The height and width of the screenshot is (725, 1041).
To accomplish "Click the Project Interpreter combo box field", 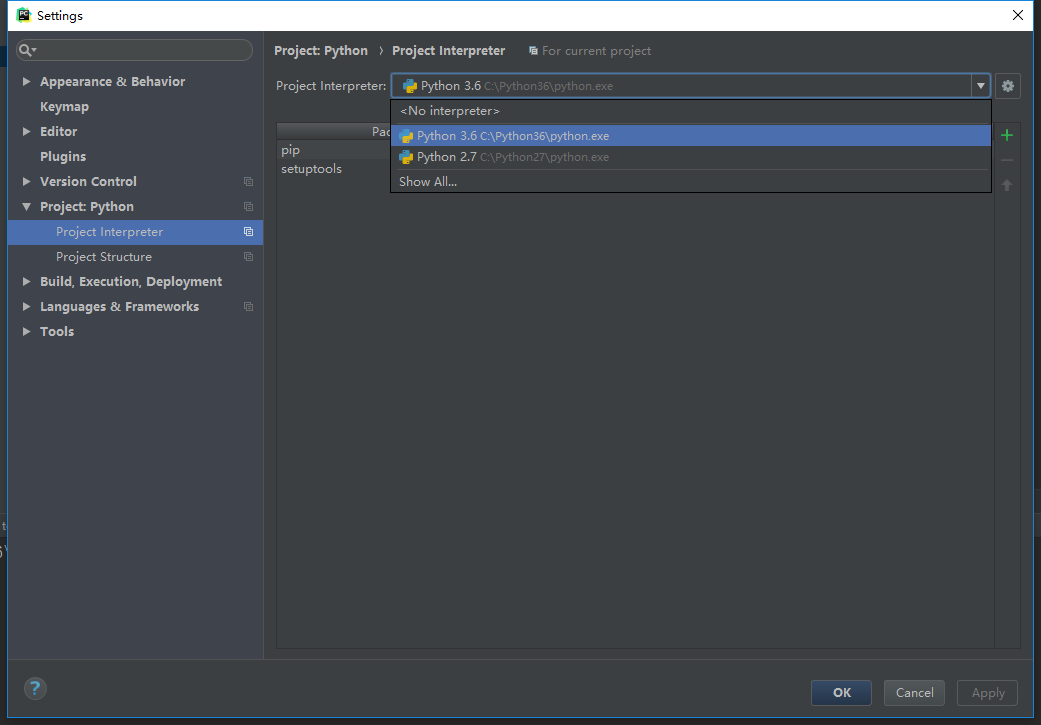I will tap(690, 86).
